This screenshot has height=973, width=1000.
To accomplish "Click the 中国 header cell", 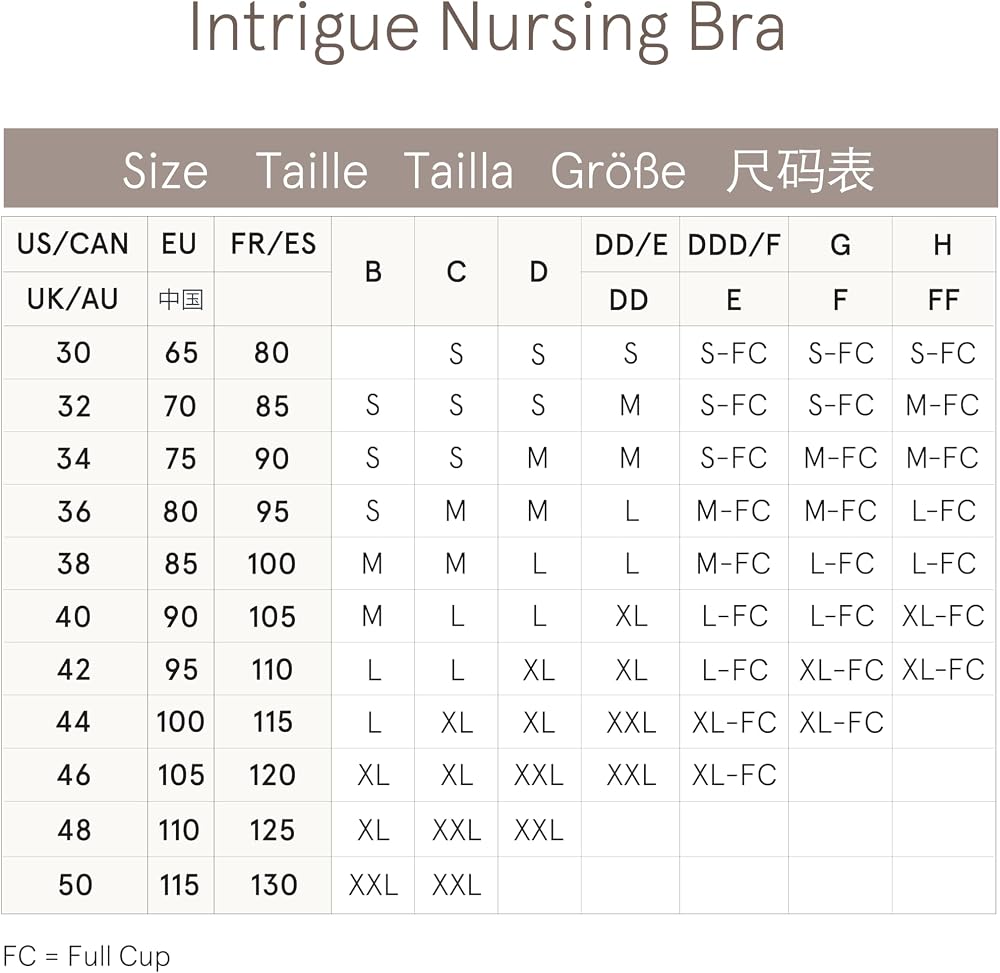I will click(180, 299).
